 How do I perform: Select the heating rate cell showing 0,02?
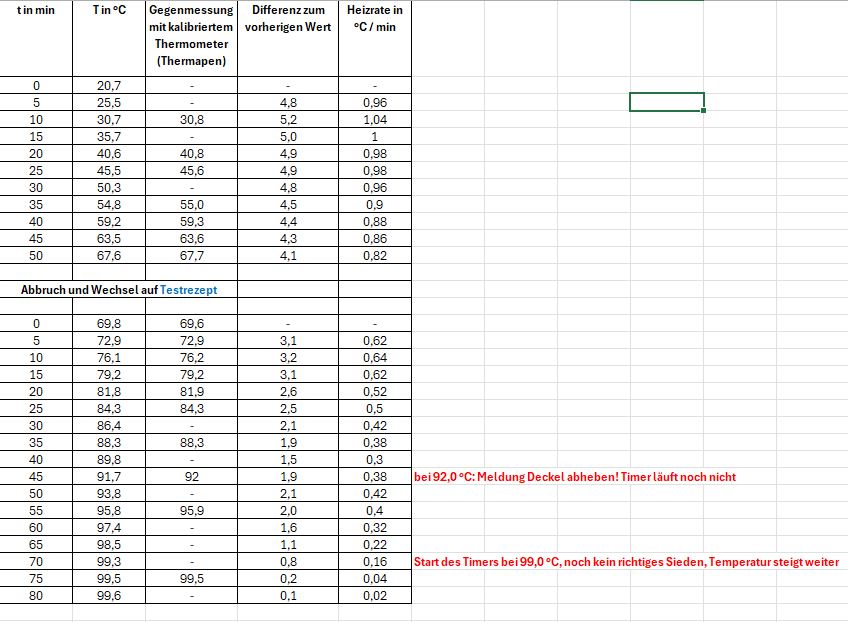375,596
